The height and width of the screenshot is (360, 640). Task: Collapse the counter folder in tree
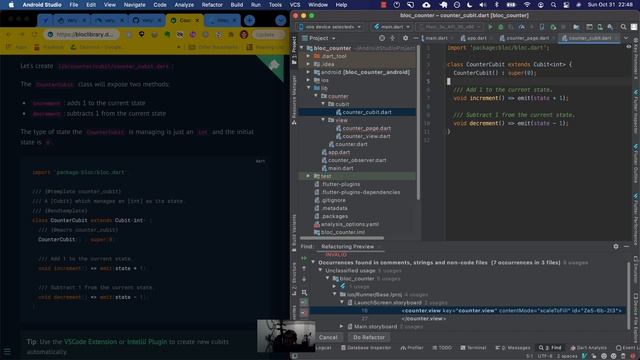coord(316,96)
